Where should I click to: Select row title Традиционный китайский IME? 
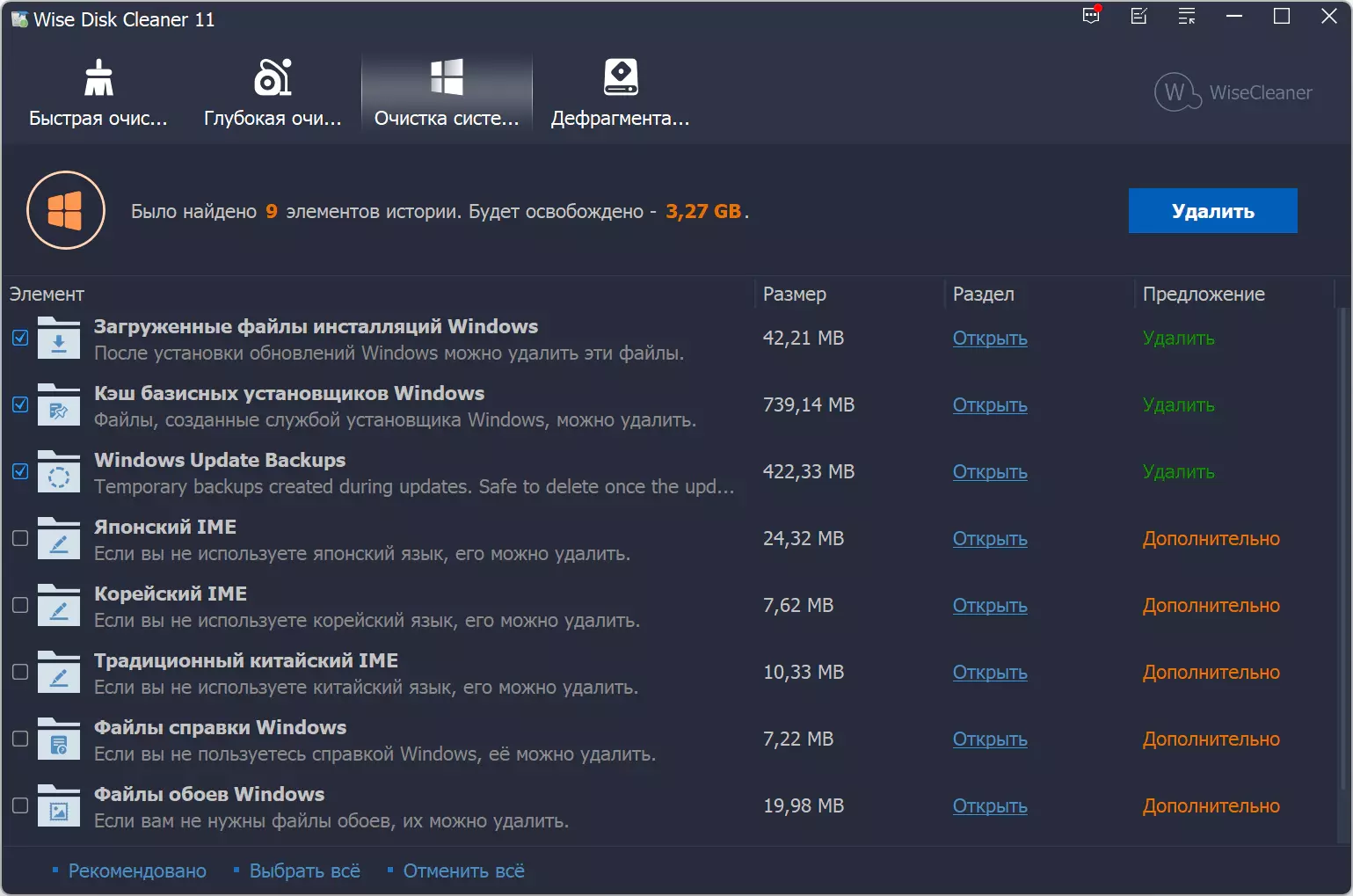point(246,660)
